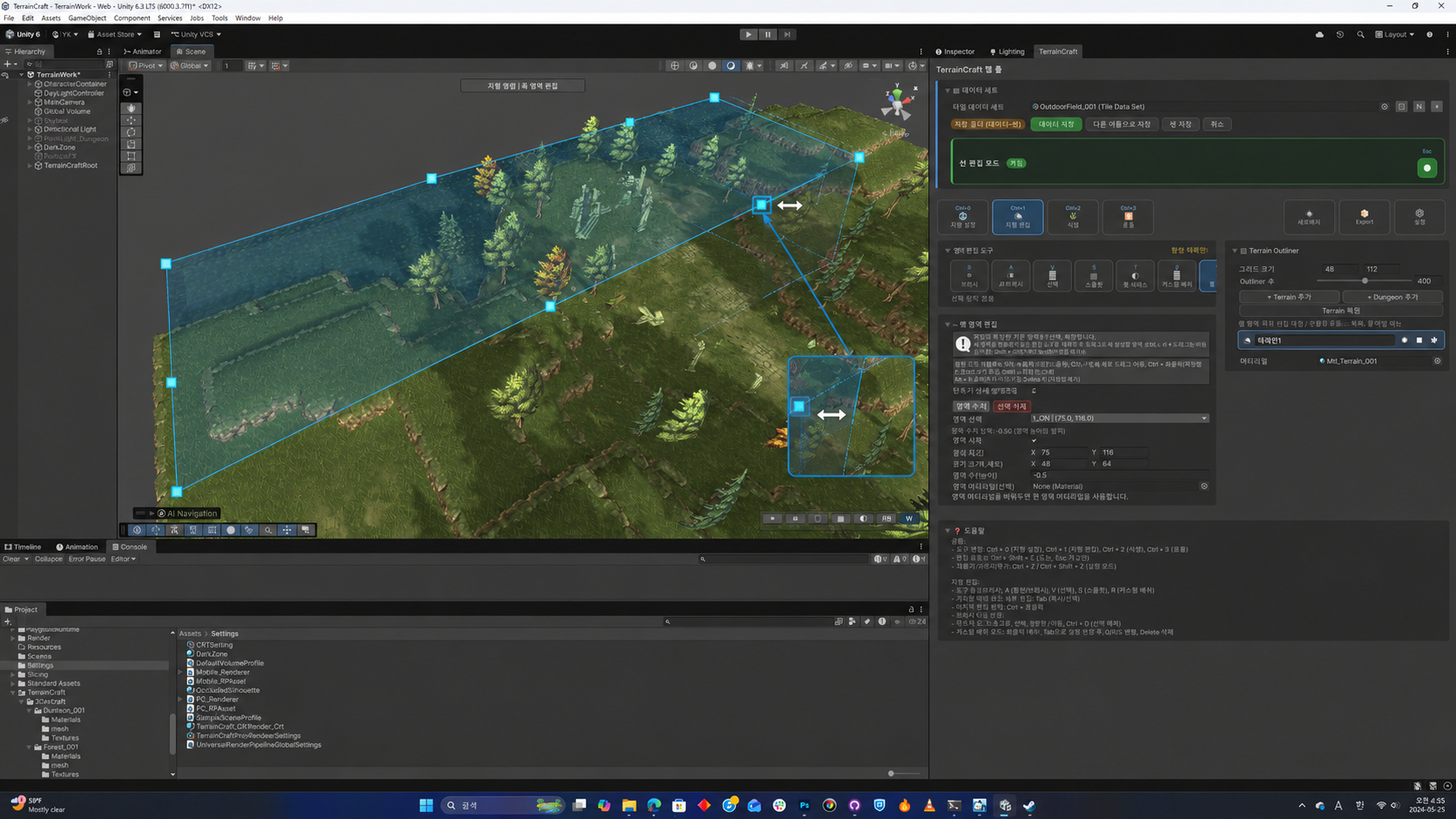
Task: Click the + Dungeon add button
Action: click(x=1392, y=297)
